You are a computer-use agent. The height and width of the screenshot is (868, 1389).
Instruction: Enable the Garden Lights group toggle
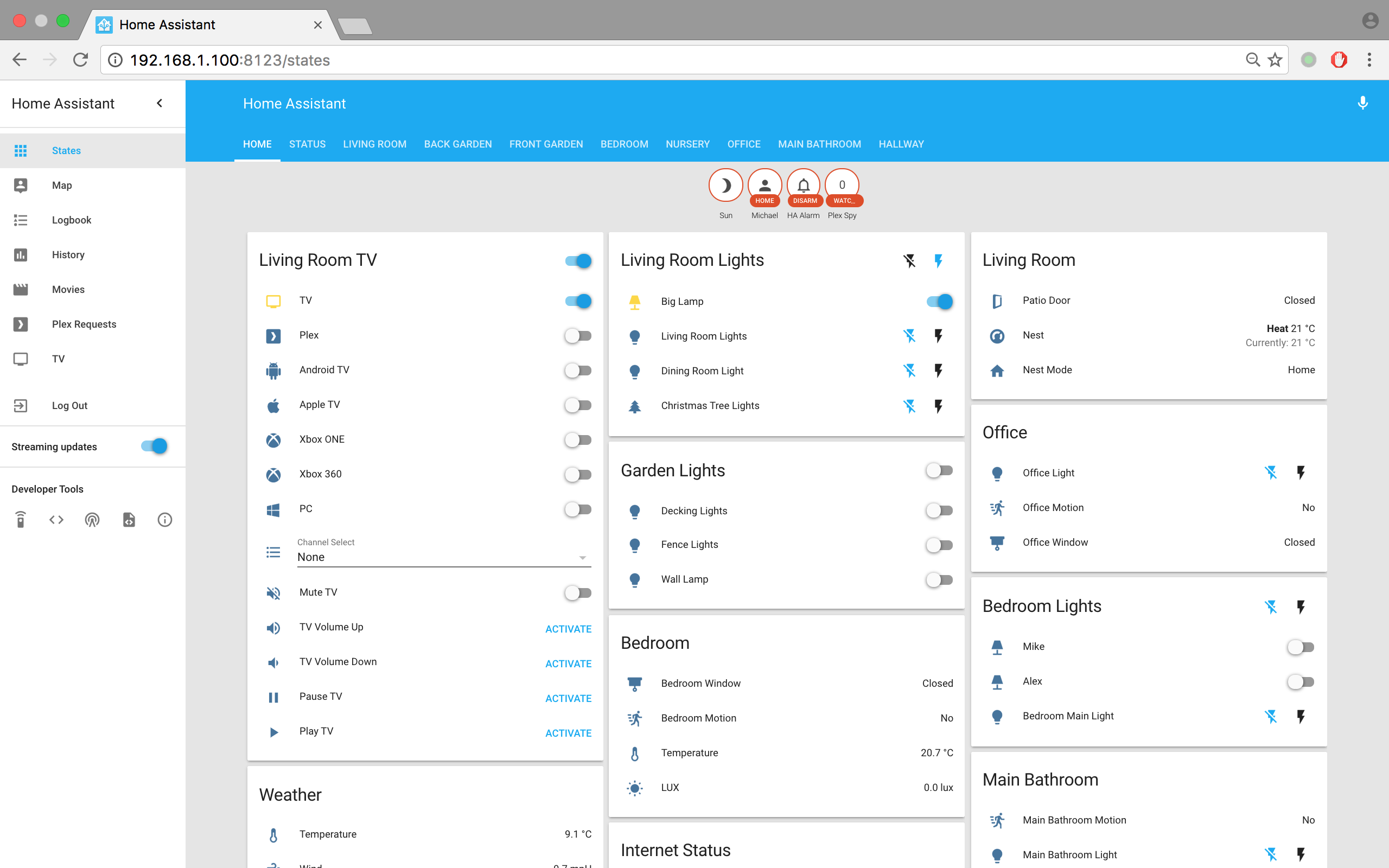click(x=940, y=471)
